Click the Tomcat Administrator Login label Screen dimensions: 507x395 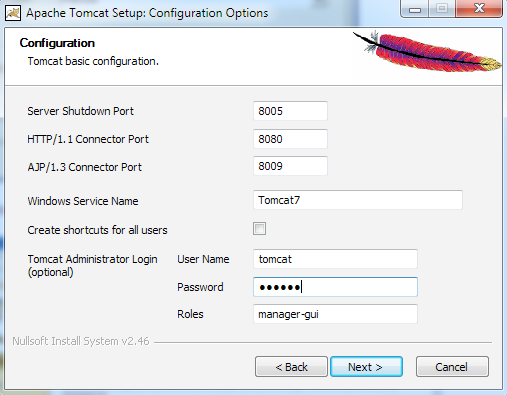[92, 265]
